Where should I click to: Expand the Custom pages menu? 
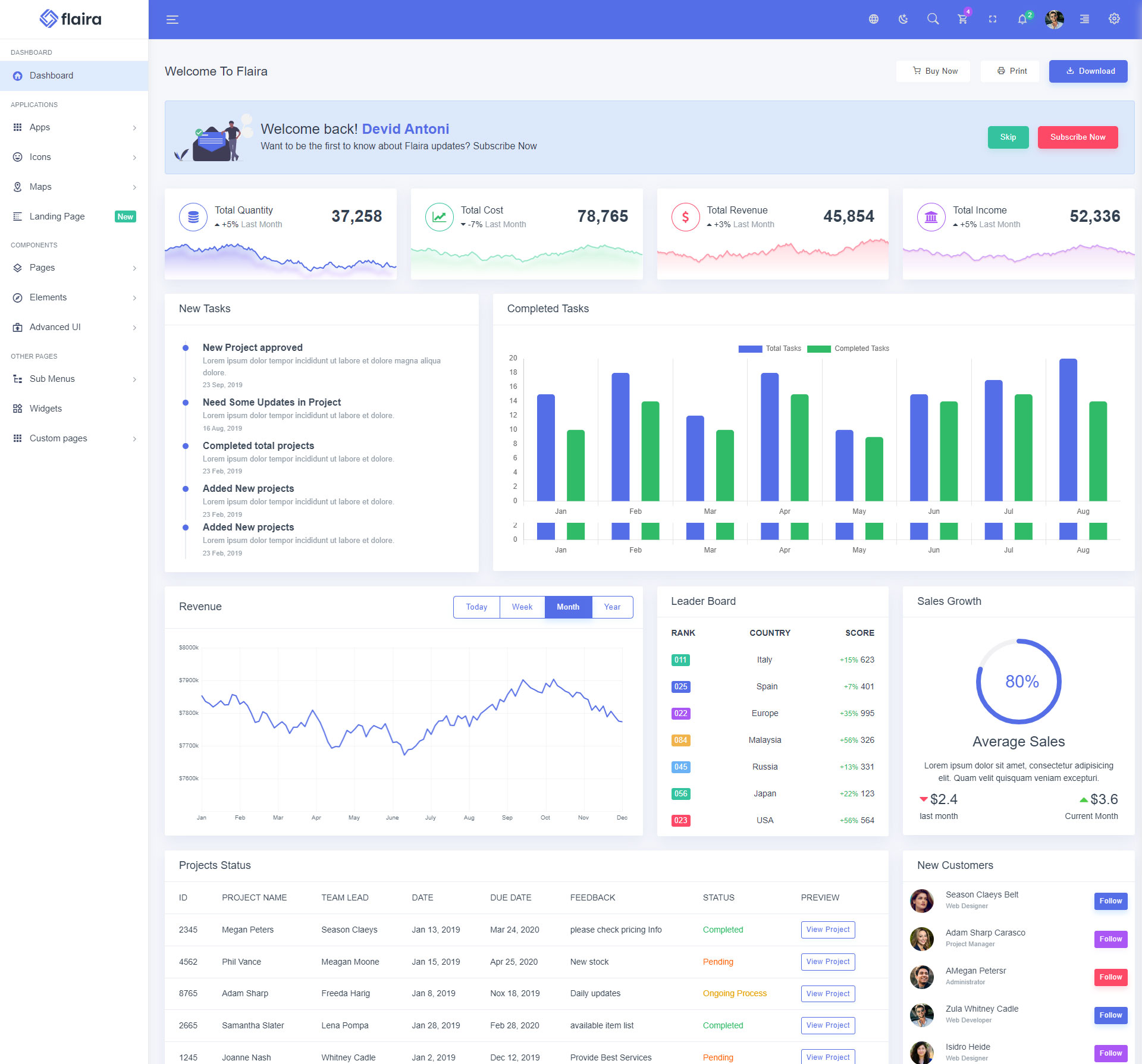pos(74,438)
